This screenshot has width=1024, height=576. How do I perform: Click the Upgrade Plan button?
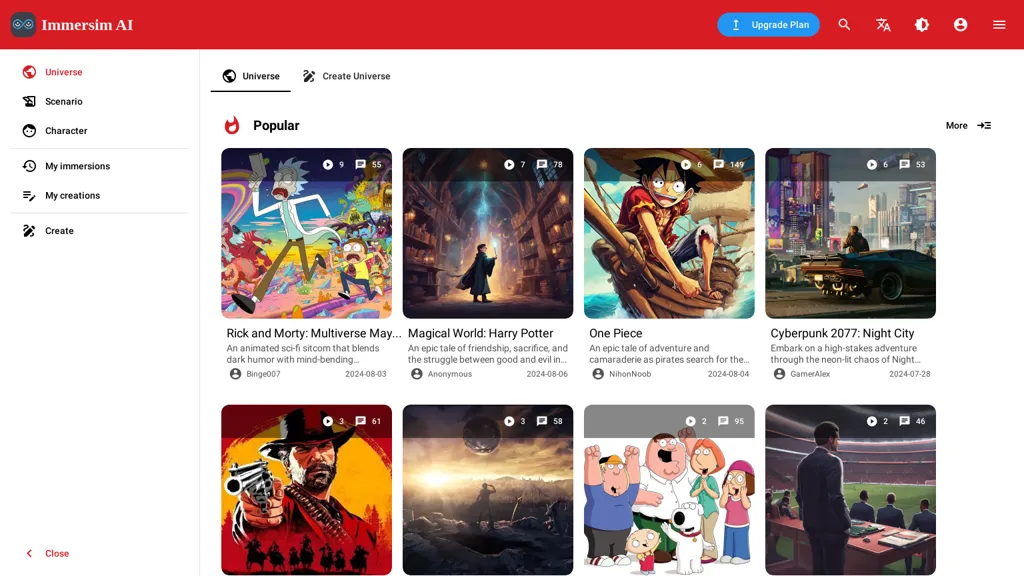[768, 25]
